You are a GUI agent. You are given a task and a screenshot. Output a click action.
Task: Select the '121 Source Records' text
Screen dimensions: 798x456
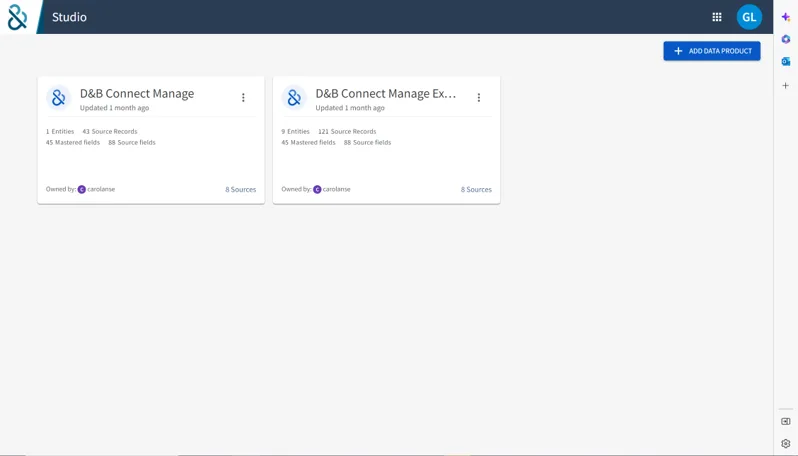pos(347,131)
